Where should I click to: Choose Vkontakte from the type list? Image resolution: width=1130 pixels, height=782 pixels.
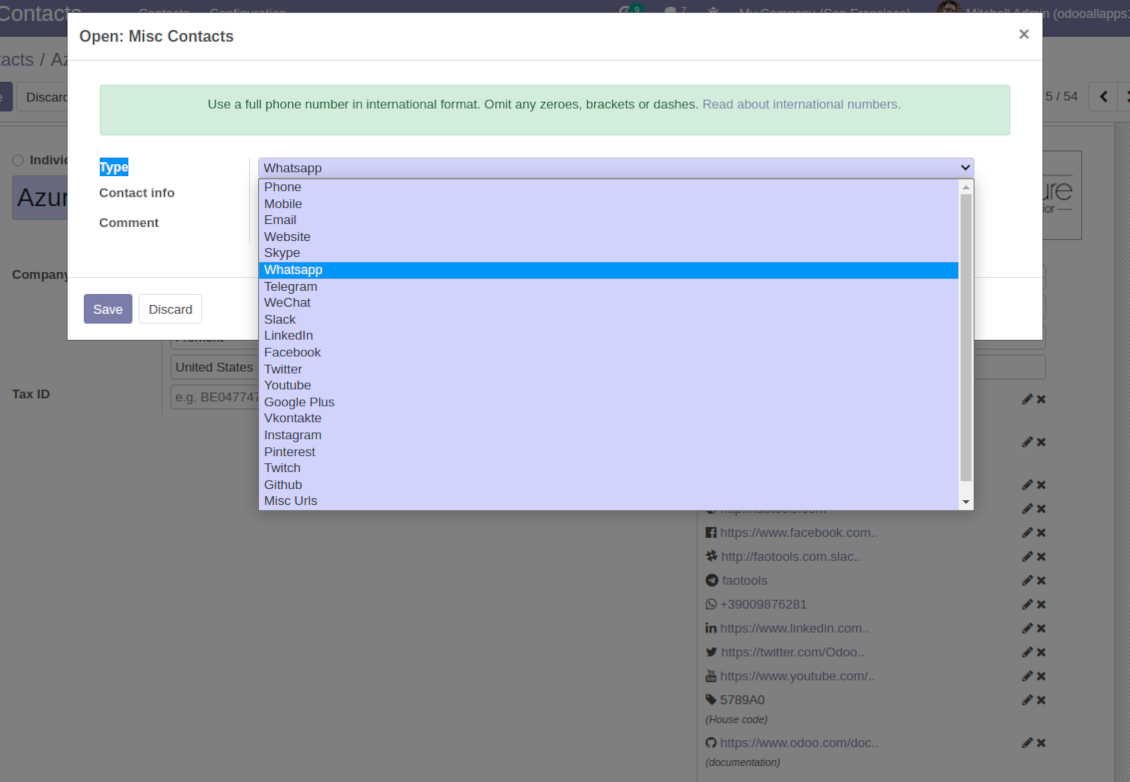[x=608, y=418]
